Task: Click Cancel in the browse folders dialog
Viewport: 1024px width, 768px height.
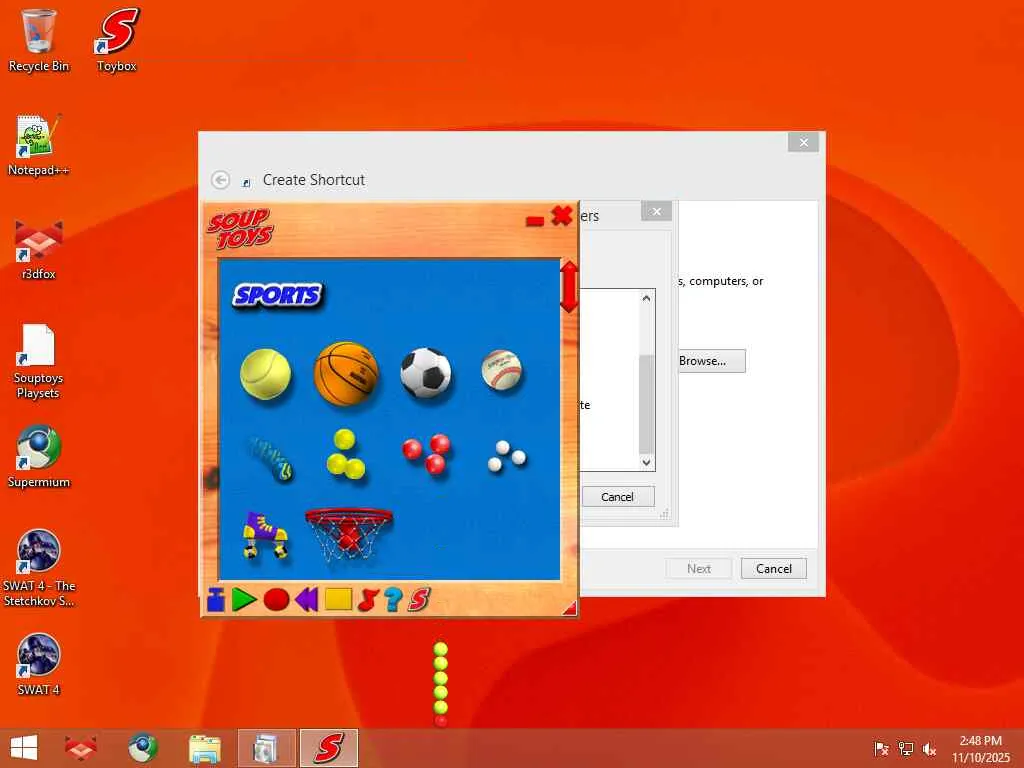Action: pos(617,496)
